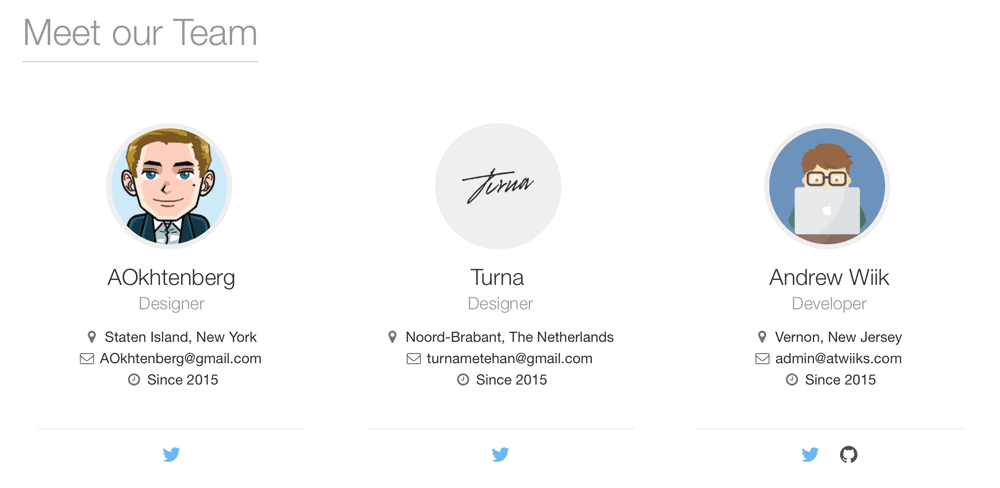Open Turna's Twitter profile icon
The image size is (1000, 488).
tap(500, 455)
